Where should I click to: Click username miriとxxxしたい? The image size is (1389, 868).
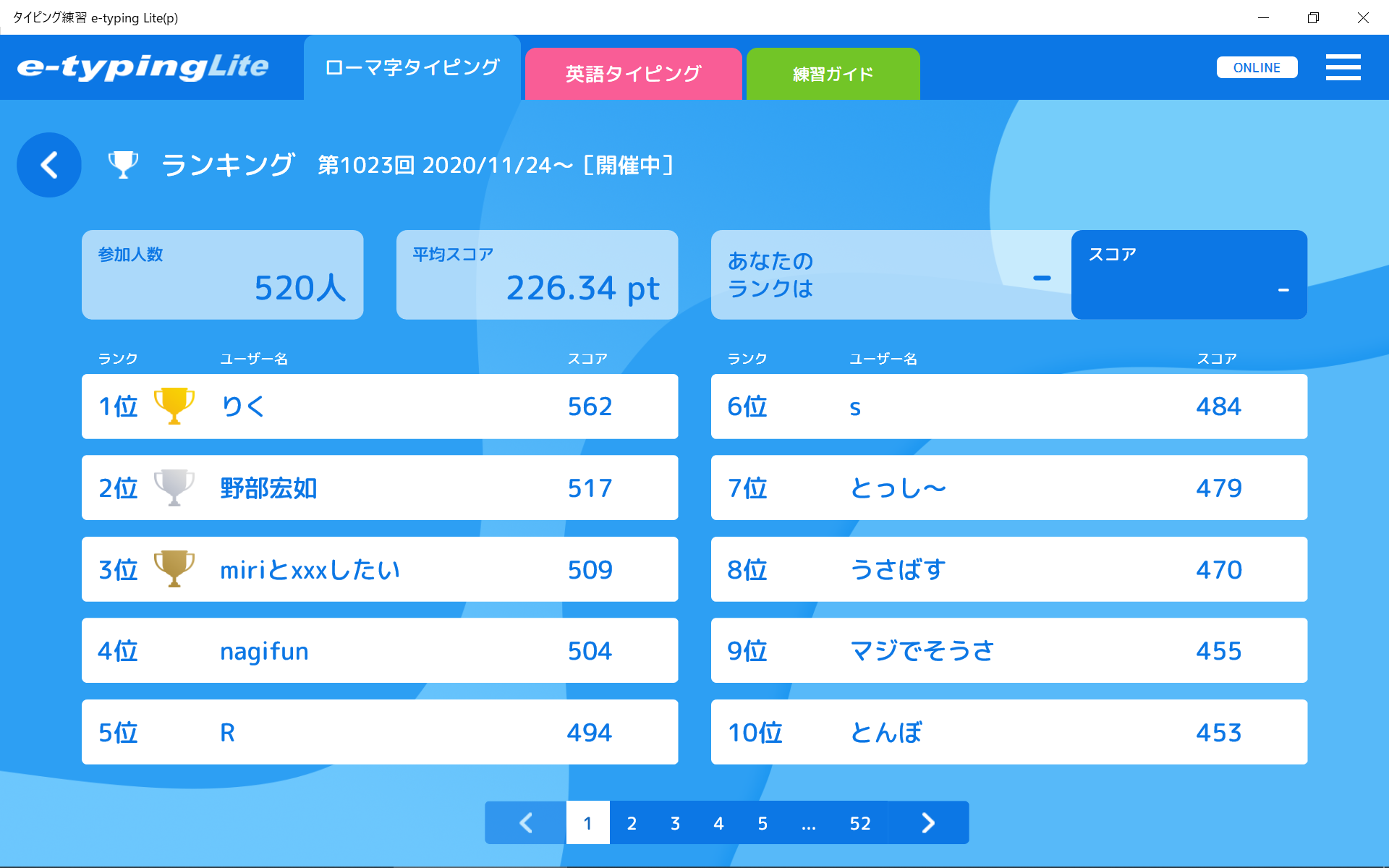click(310, 570)
